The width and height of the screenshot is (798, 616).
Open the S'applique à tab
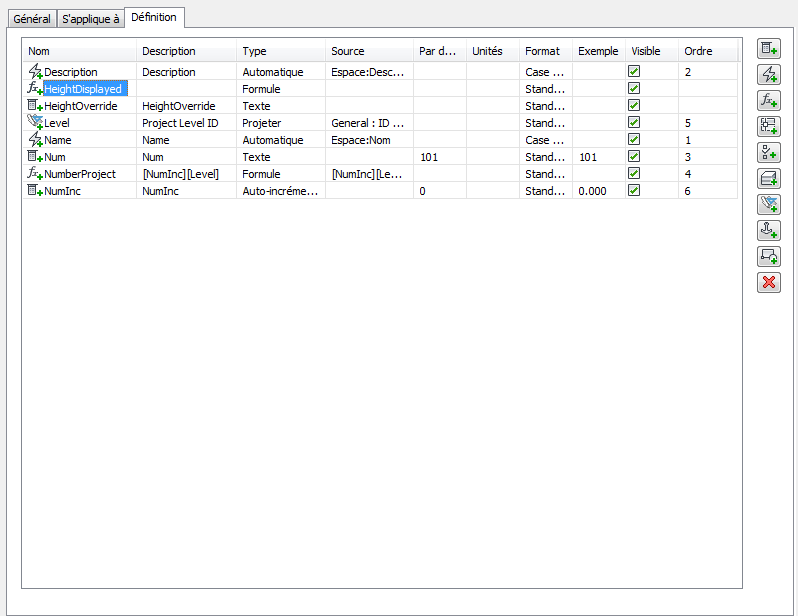(x=91, y=19)
